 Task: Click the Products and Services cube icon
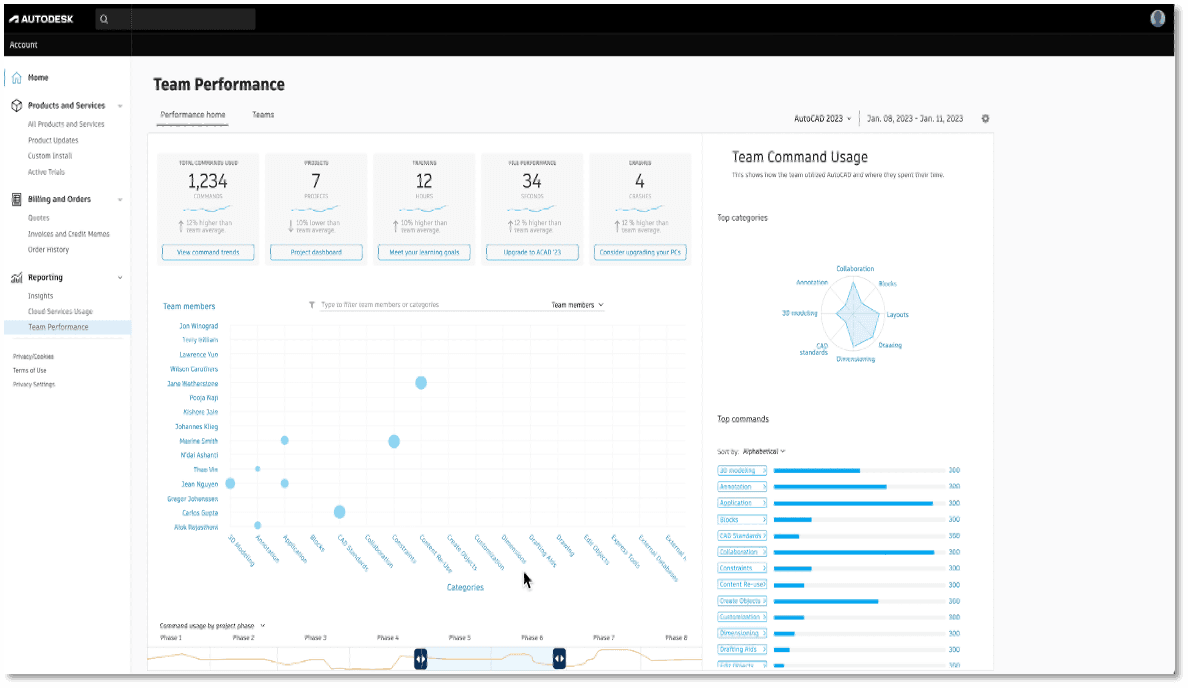coord(17,106)
